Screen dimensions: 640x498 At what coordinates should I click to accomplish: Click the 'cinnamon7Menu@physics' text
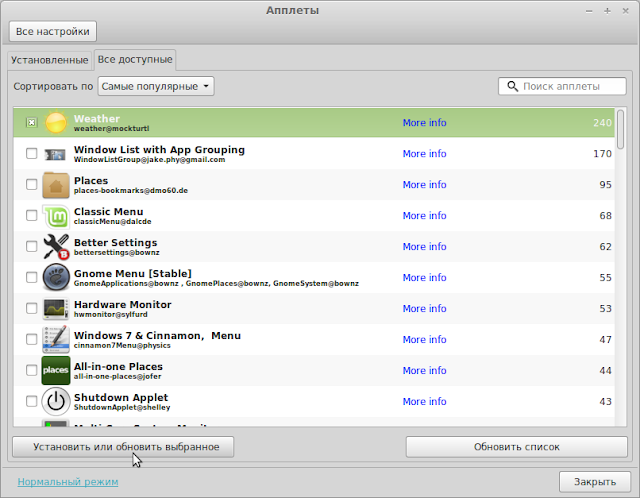coord(122,346)
